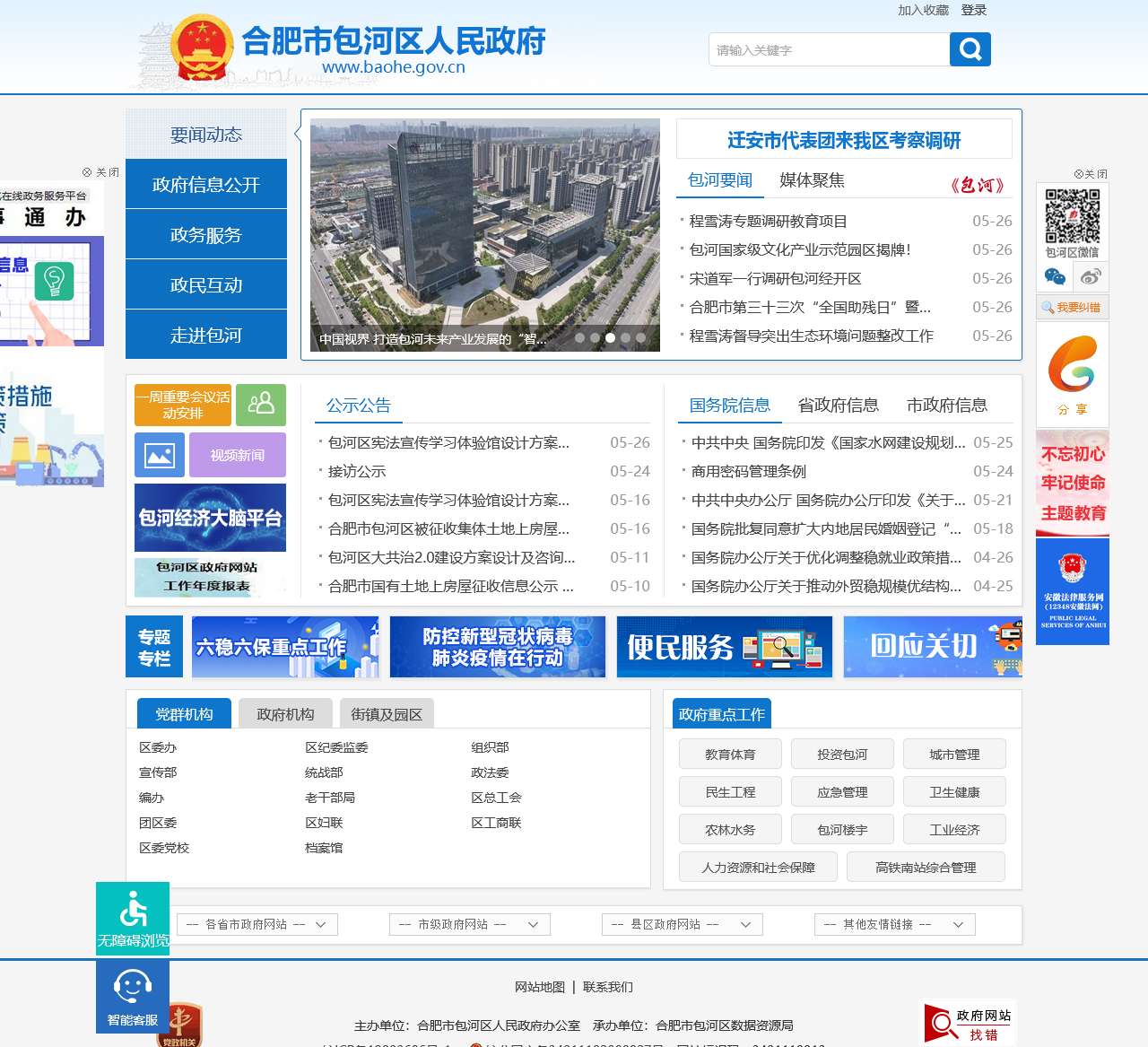Open 不忘初心牢记使命 theme banner

[x=1073, y=483]
